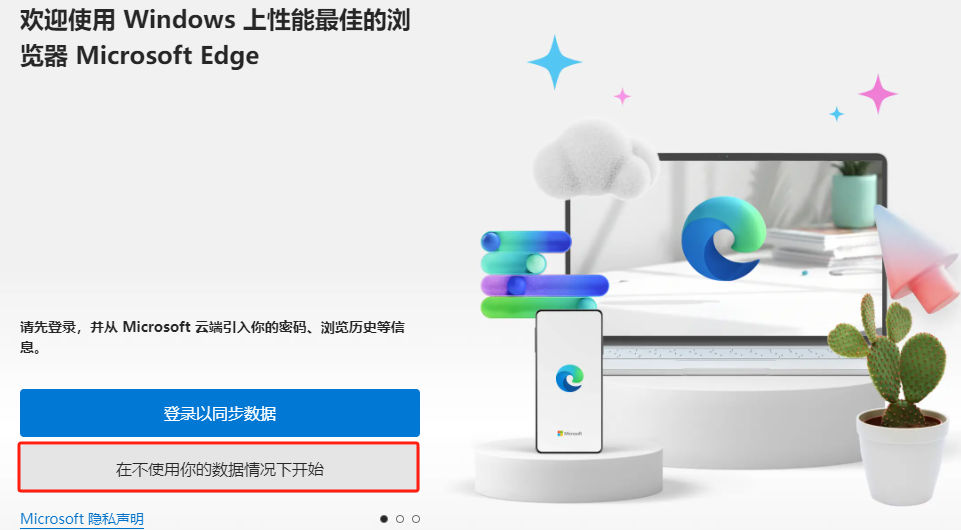Select the first filled page indicator dot

[384, 519]
